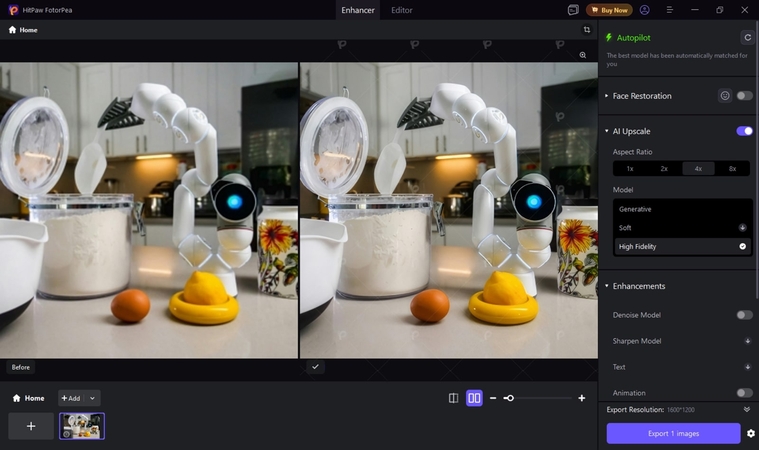The width and height of the screenshot is (759, 450).
Task: Collapse the AI Upscale section
Action: tap(606, 131)
